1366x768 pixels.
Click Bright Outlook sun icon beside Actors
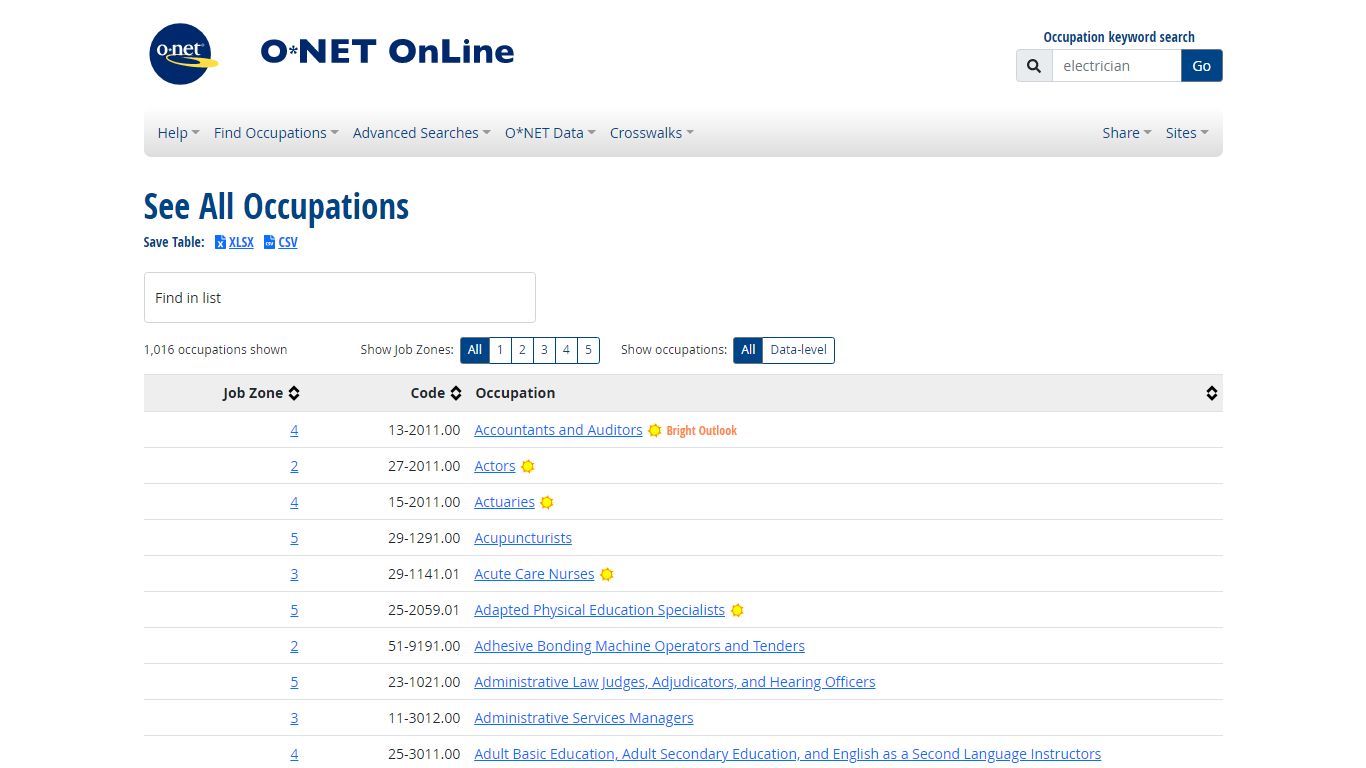pyautogui.click(x=528, y=466)
